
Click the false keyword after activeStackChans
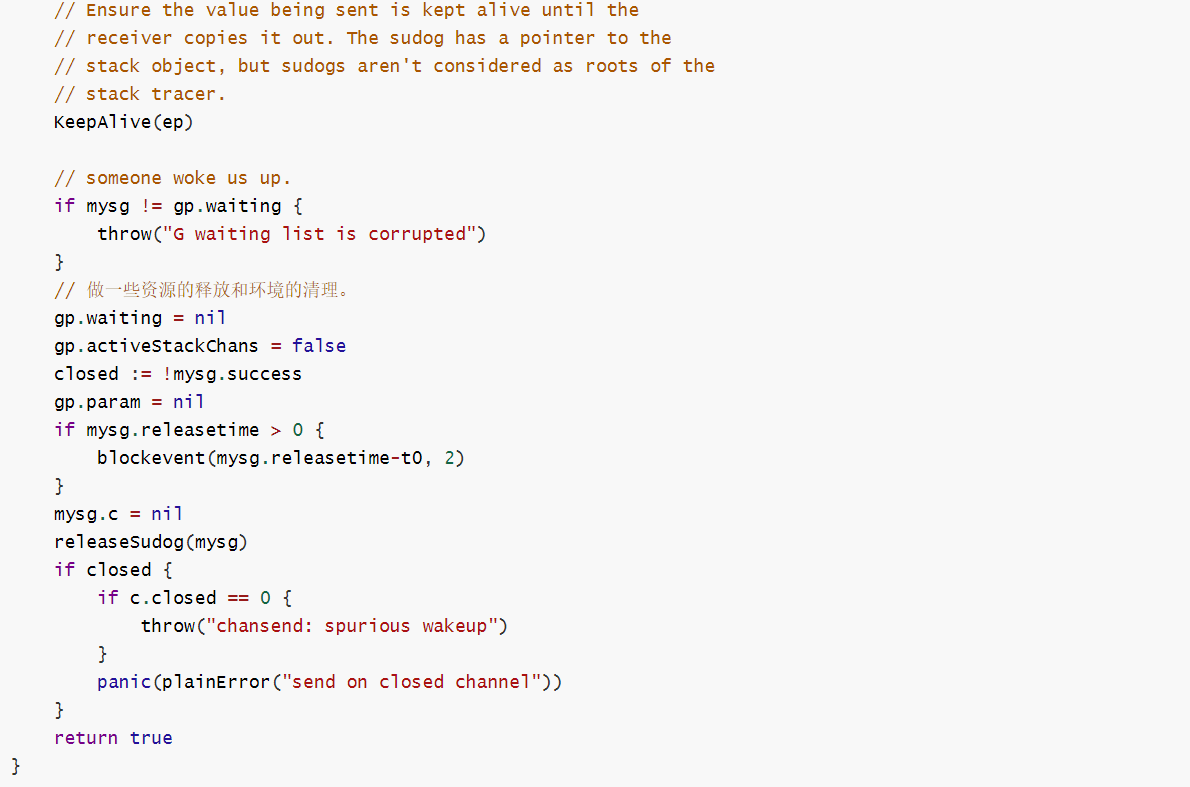coord(319,346)
